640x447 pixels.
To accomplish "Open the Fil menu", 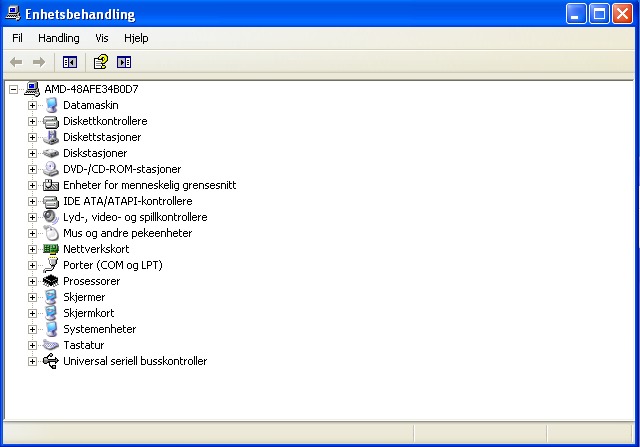I will pyautogui.click(x=17, y=38).
